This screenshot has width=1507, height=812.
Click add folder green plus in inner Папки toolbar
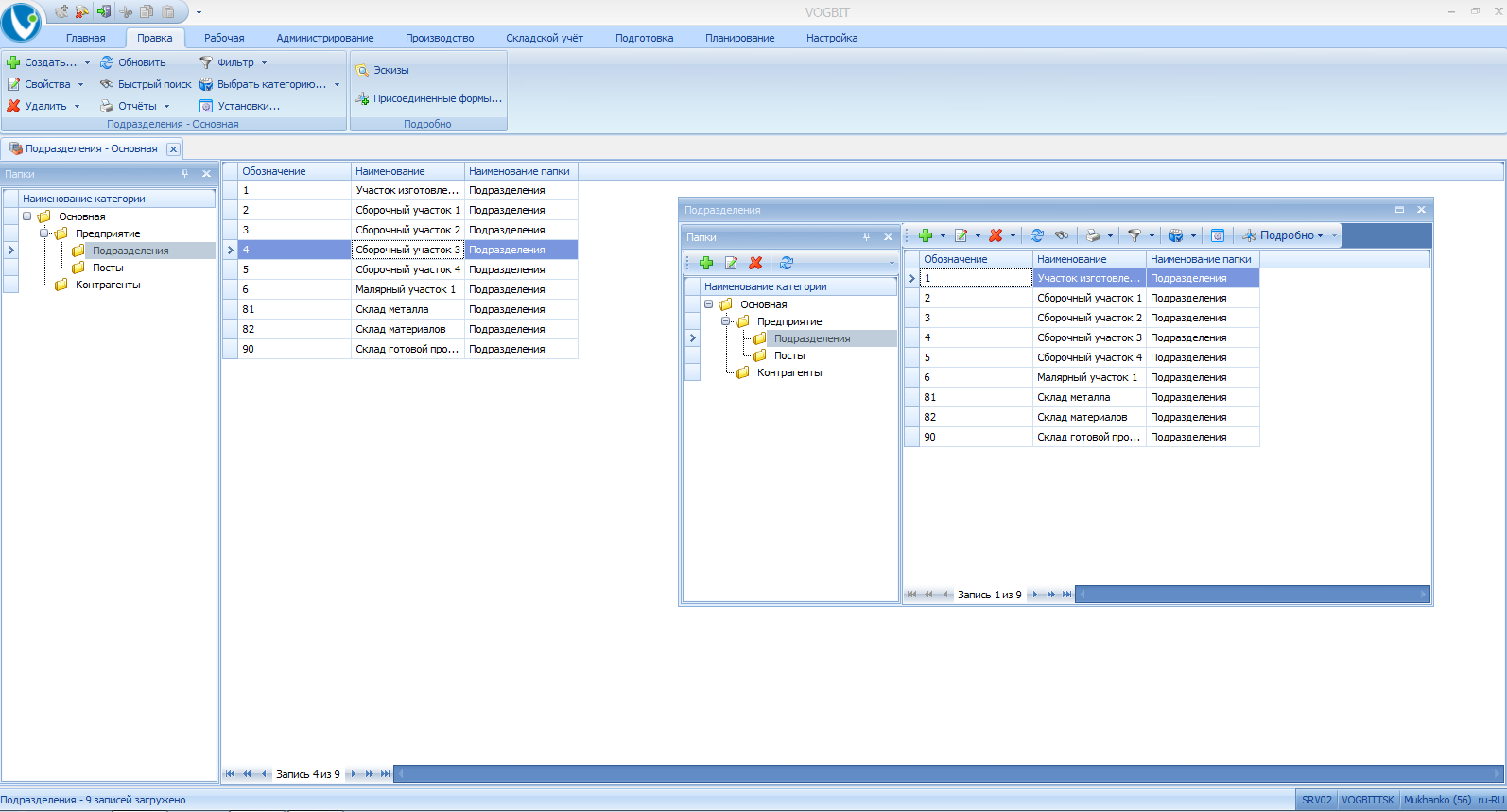[x=705, y=263]
